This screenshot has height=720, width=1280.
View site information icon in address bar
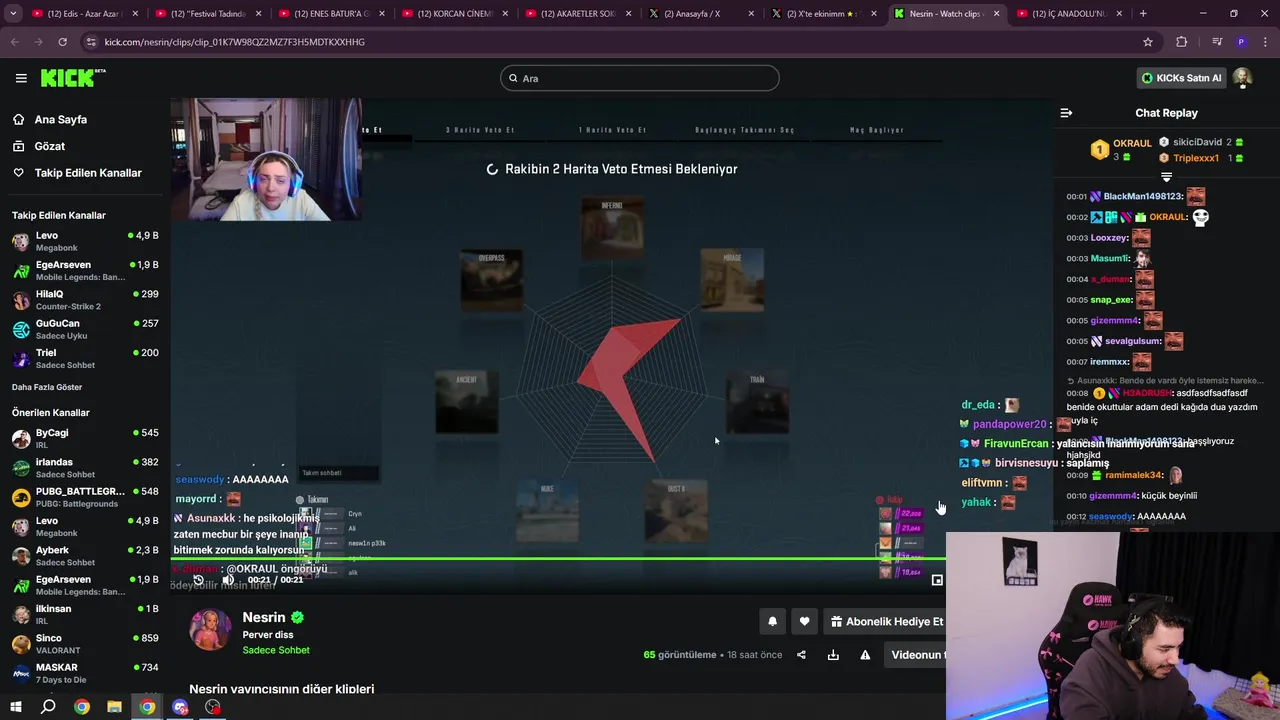[x=91, y=42]
